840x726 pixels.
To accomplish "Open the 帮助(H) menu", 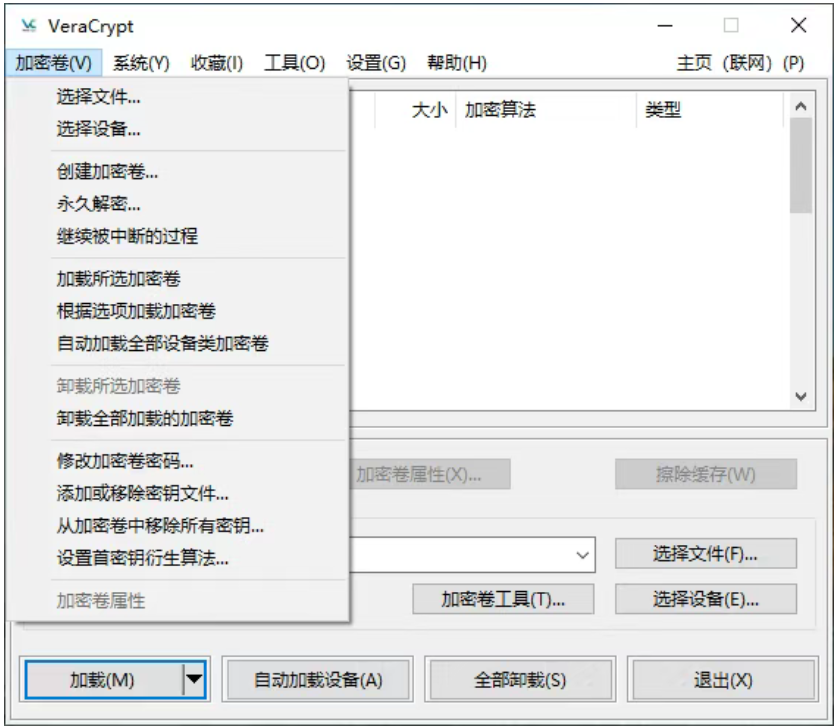I will [x=456, y=63].
